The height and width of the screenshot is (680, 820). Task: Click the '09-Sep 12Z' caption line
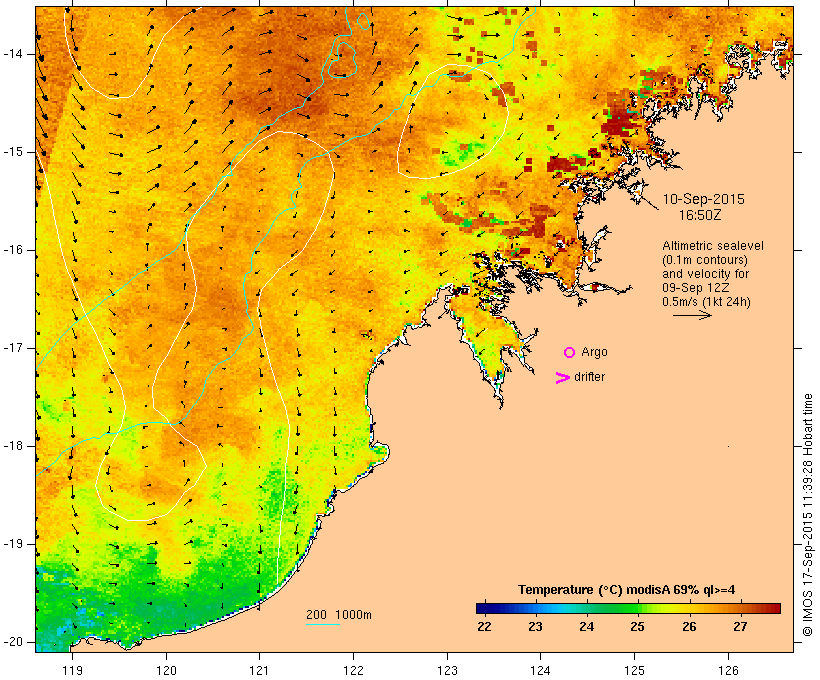pos(696,288)
